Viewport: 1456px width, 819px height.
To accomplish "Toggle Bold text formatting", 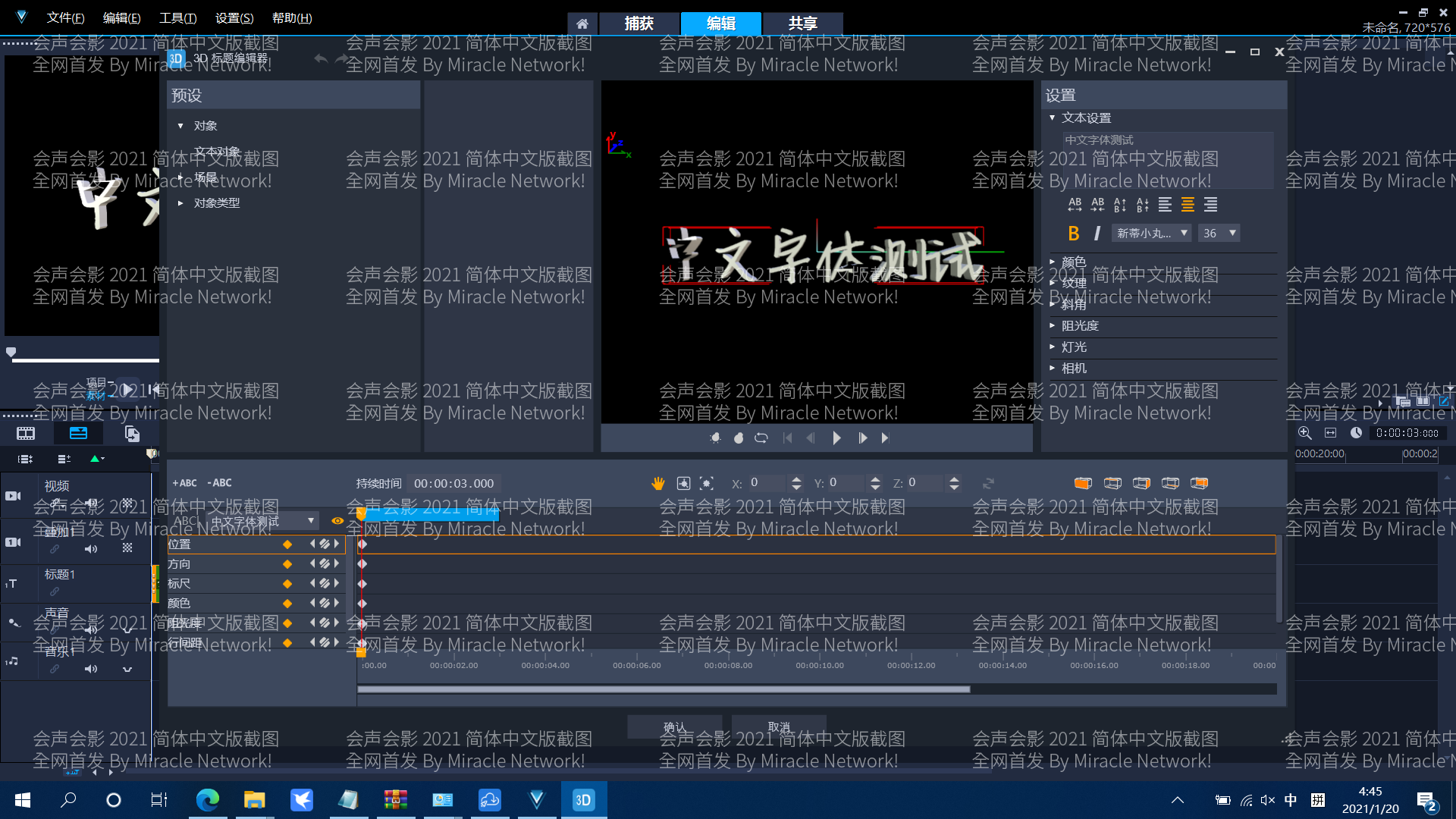I will click(1073, 234).
